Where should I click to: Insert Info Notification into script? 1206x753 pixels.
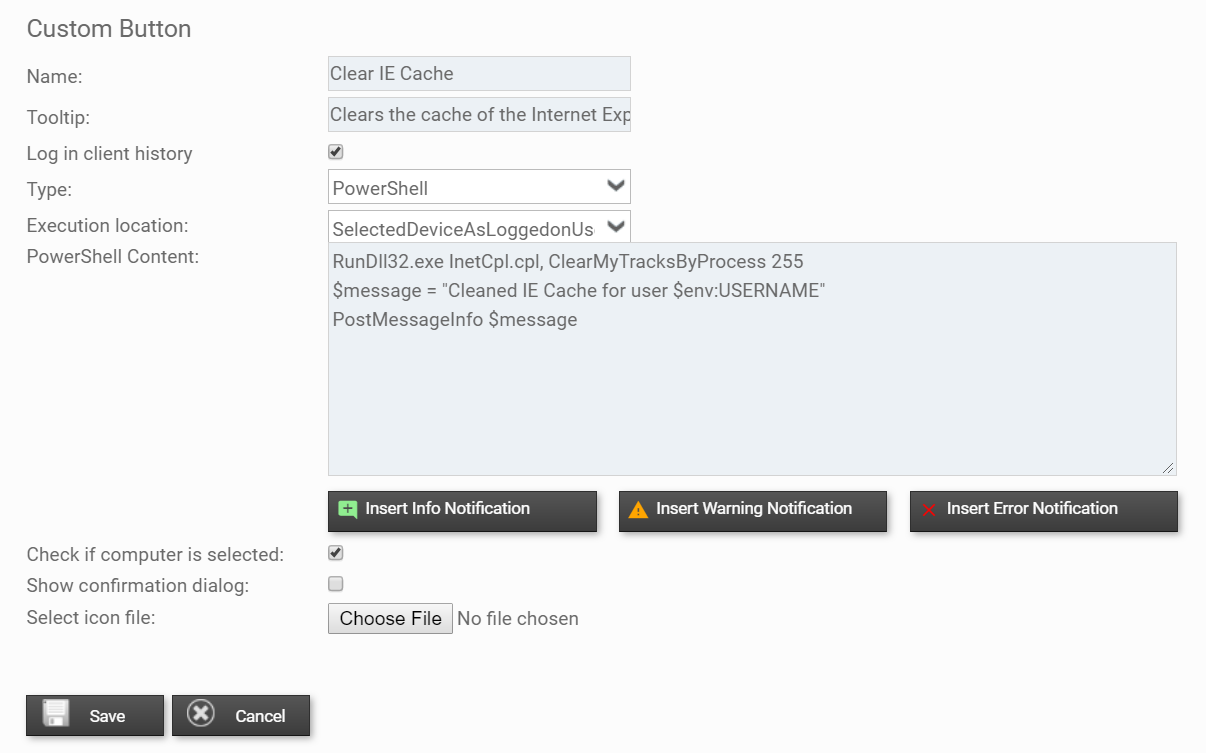tap(462, 510)
